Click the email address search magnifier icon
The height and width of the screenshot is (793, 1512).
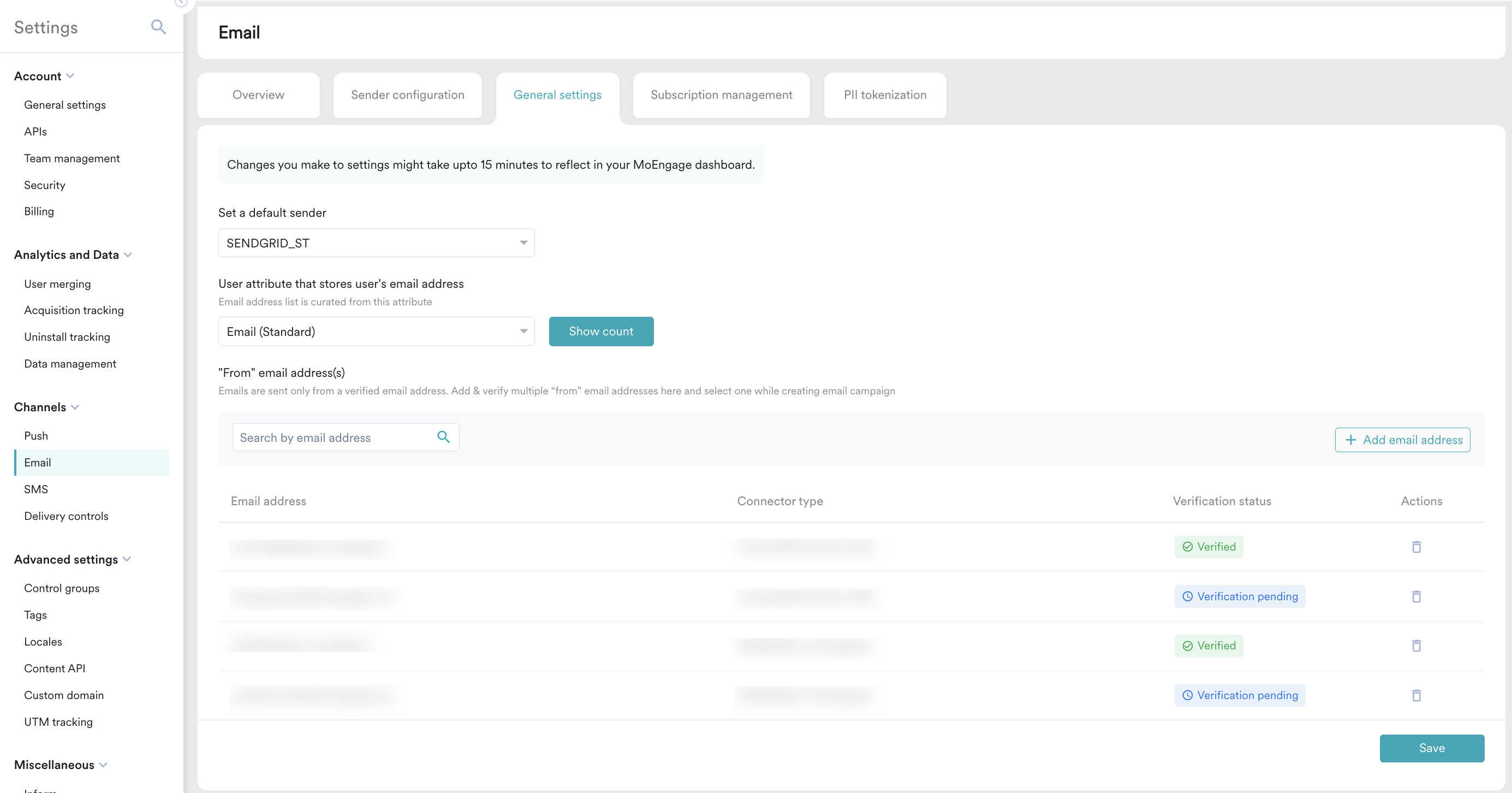(443, 437)
